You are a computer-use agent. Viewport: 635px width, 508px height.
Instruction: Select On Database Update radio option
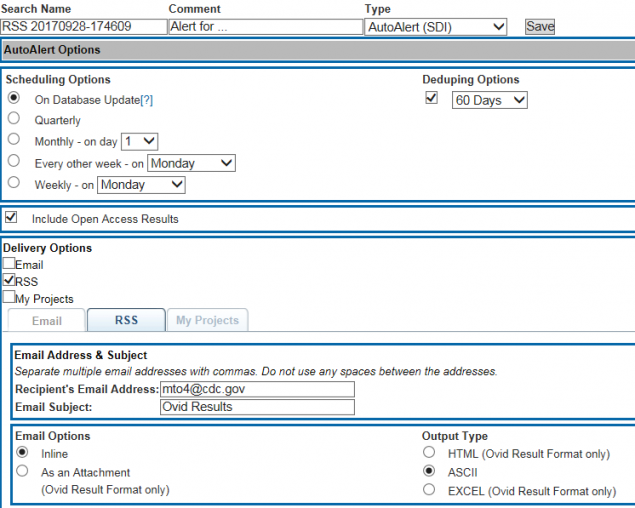(14, 98)
